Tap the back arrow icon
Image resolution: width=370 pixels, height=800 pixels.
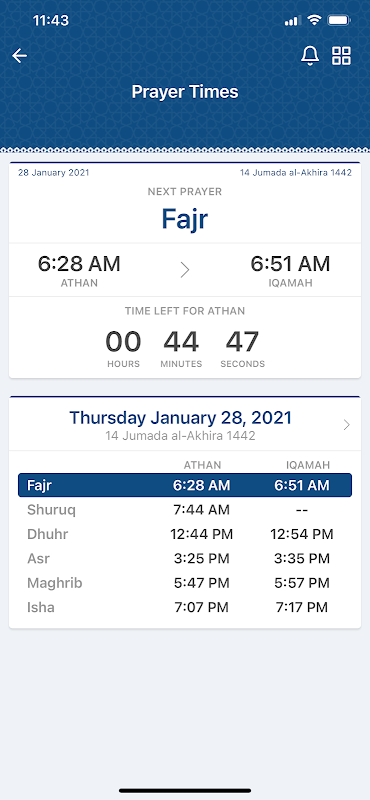point(19,56)
